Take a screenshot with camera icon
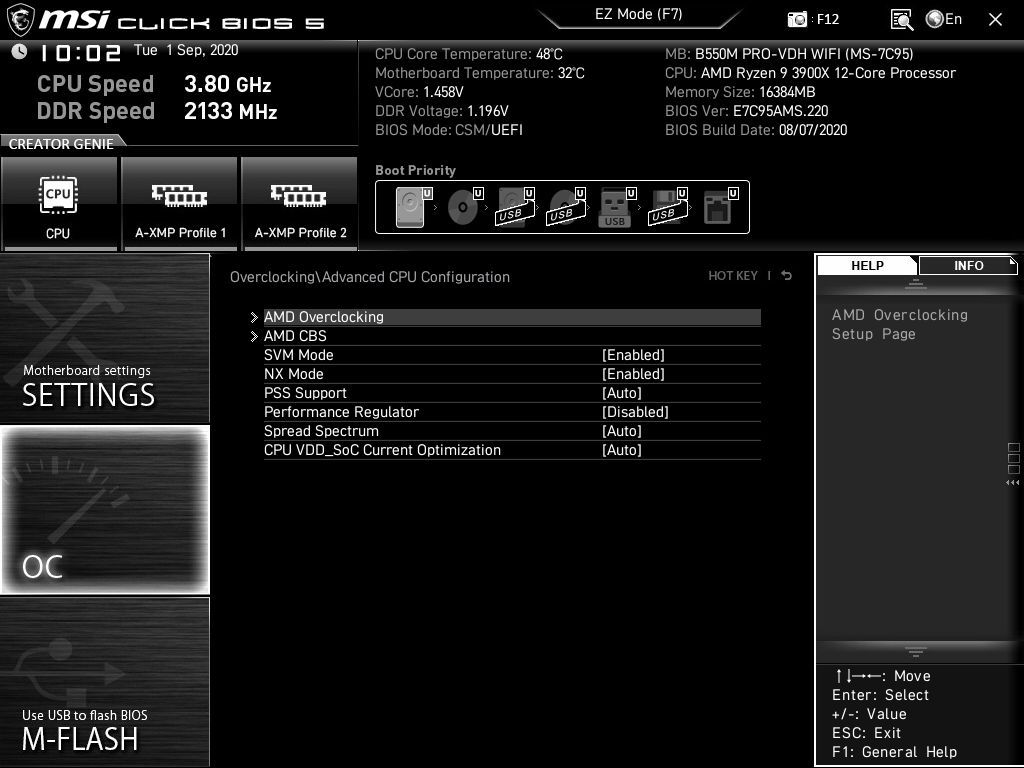The image size is (1024, 768). click(797, 20)
